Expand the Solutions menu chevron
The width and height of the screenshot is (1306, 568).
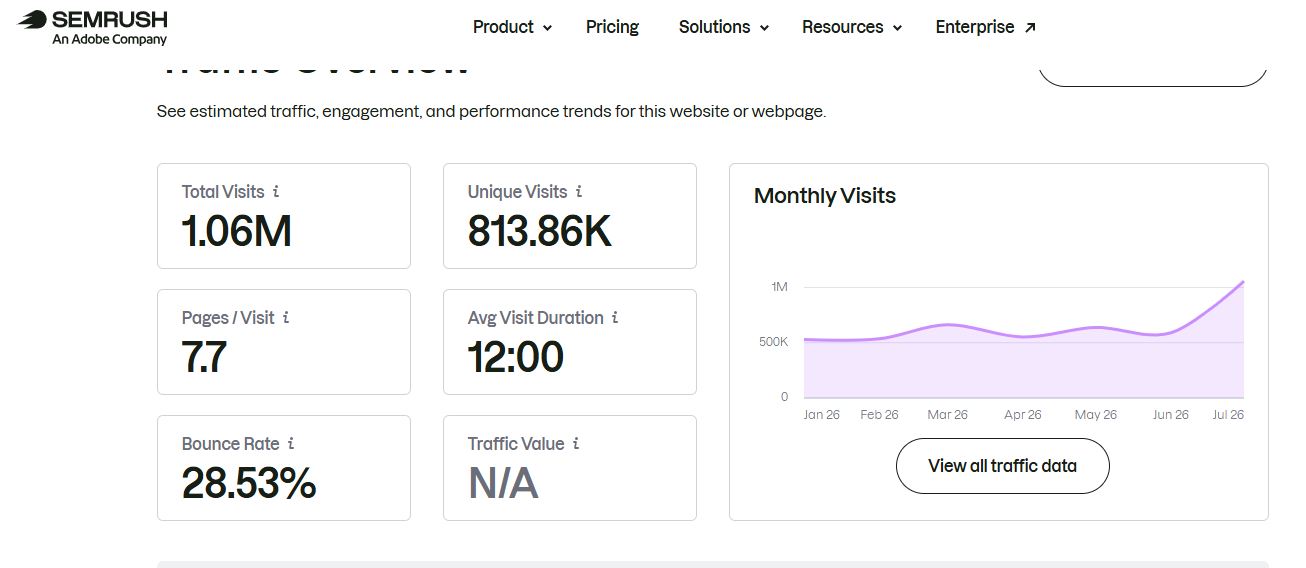(x=764, y=28)
